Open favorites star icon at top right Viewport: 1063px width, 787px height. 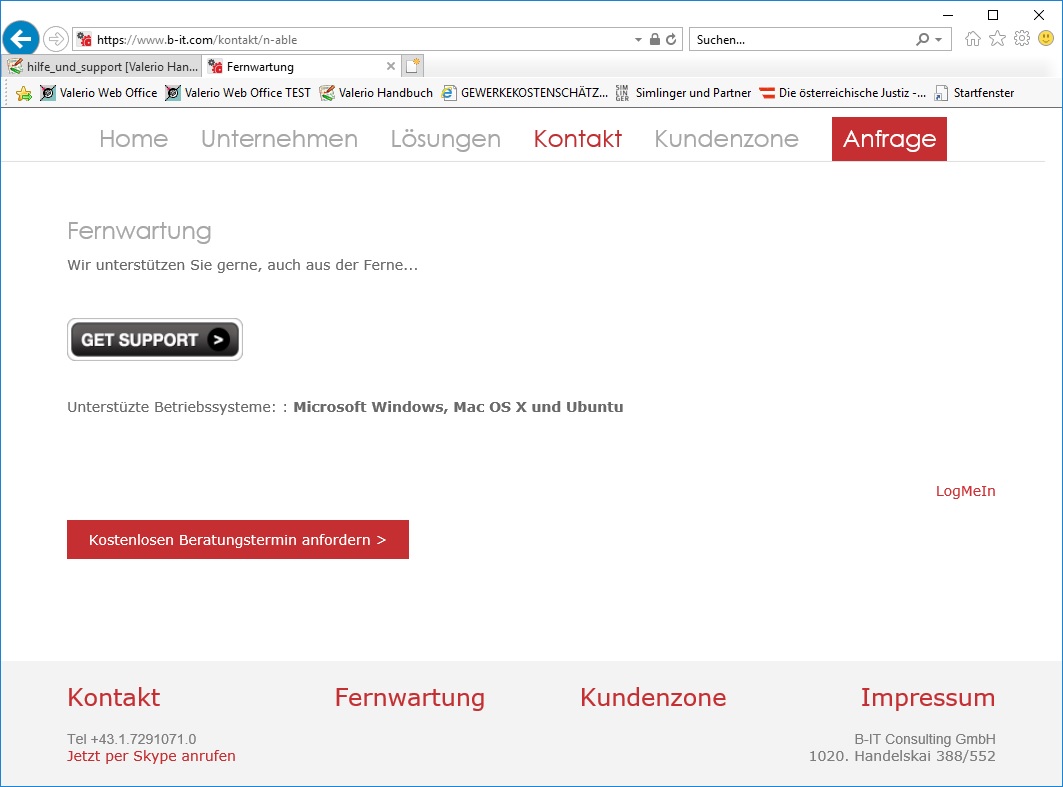(x=997, y=39)
